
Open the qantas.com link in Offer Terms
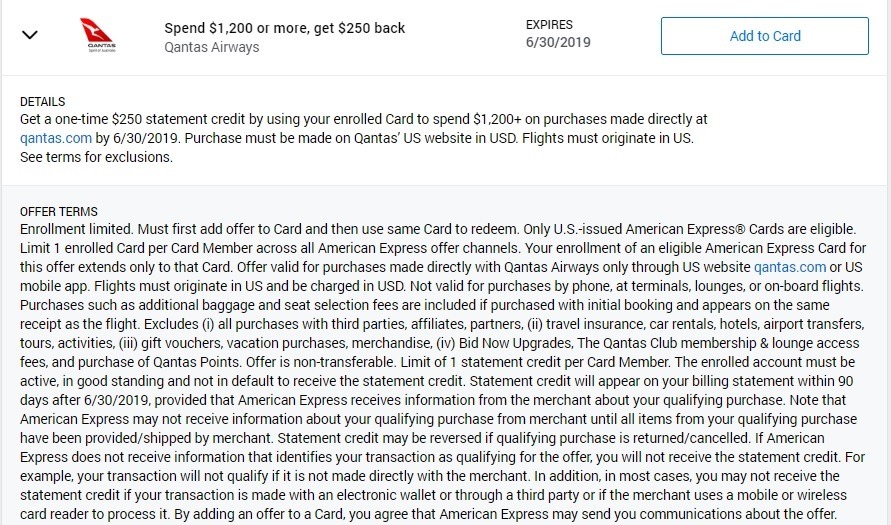click(x=790, y=267)
